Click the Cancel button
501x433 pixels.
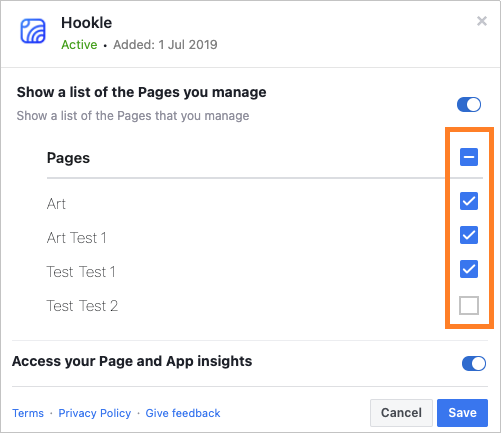401,413
